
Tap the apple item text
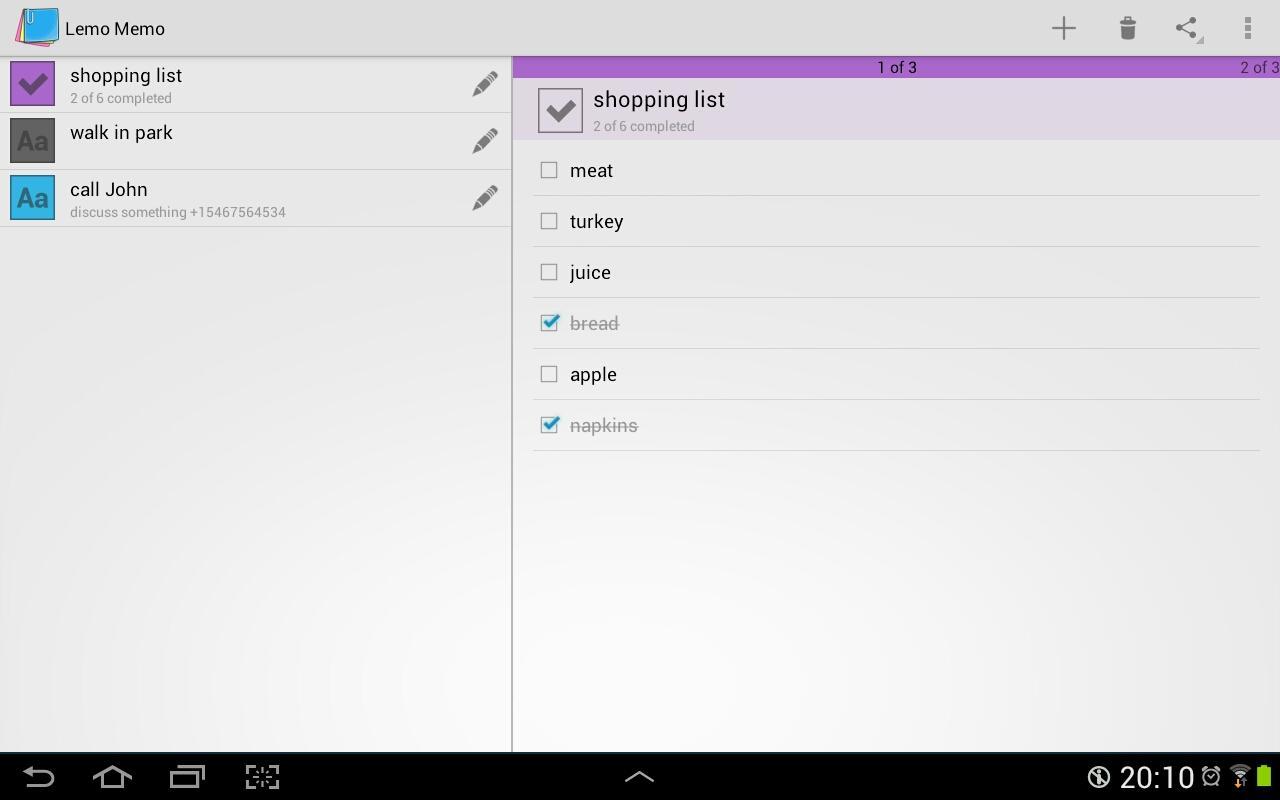[x=593, y=375]
